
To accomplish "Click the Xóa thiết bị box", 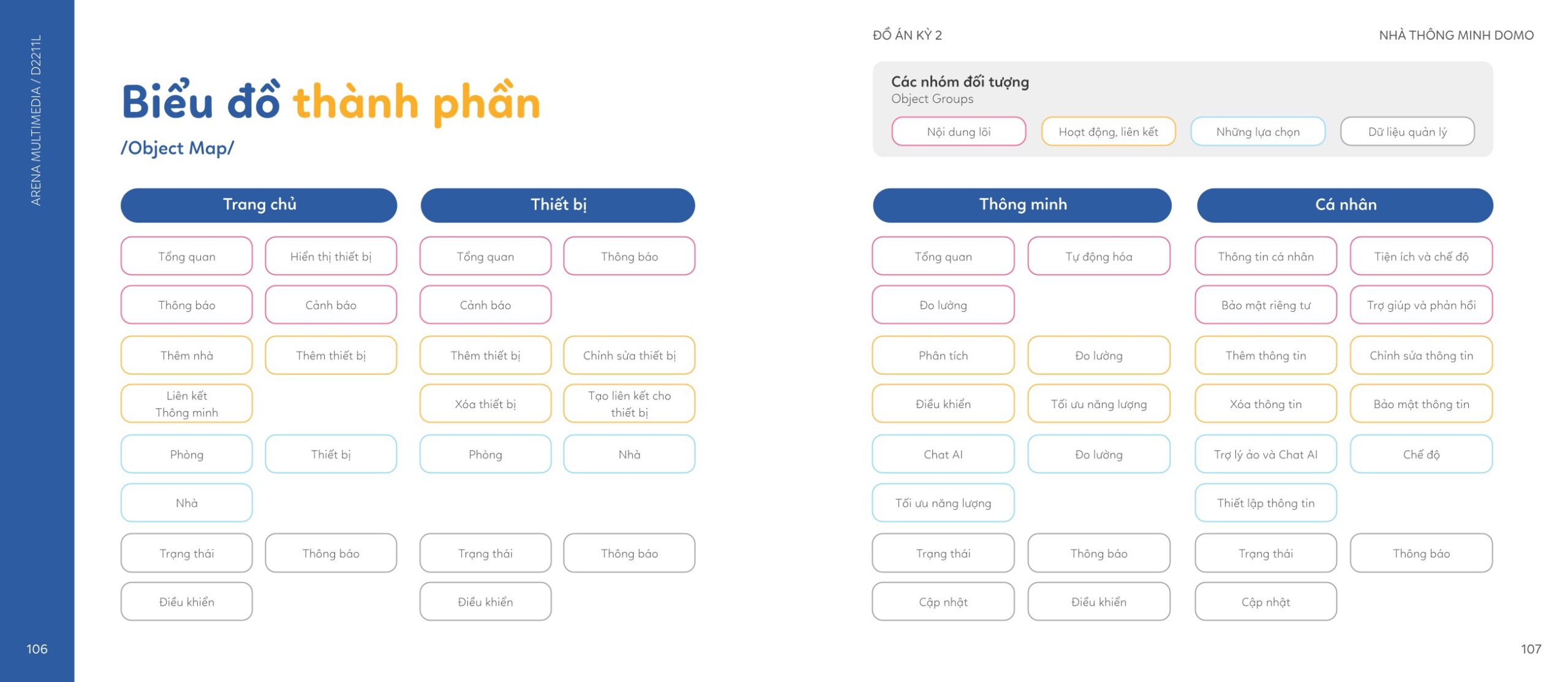I will (485, 404).
